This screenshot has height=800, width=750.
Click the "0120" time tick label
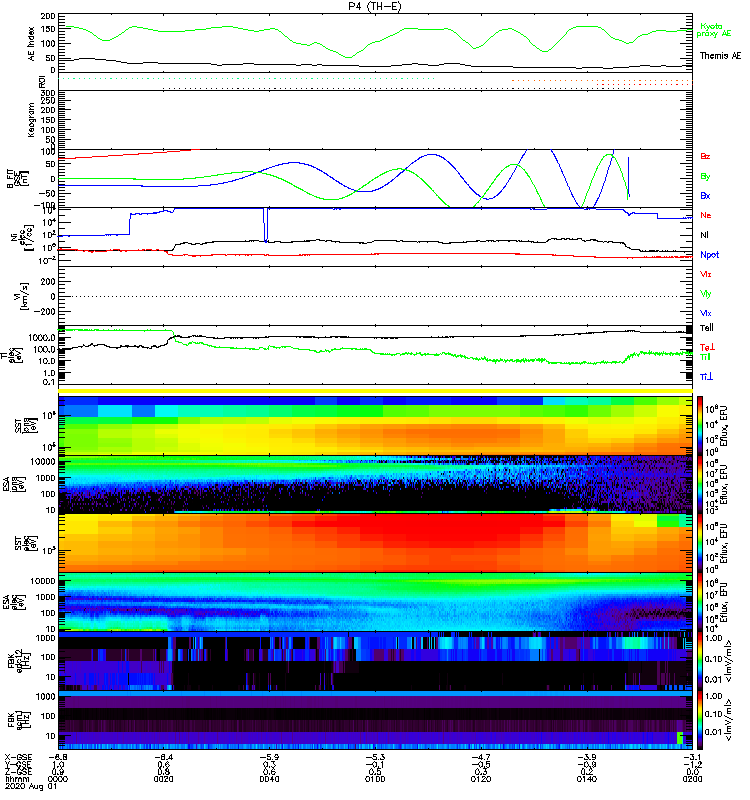pyautogui.click(x=481, y=779)
